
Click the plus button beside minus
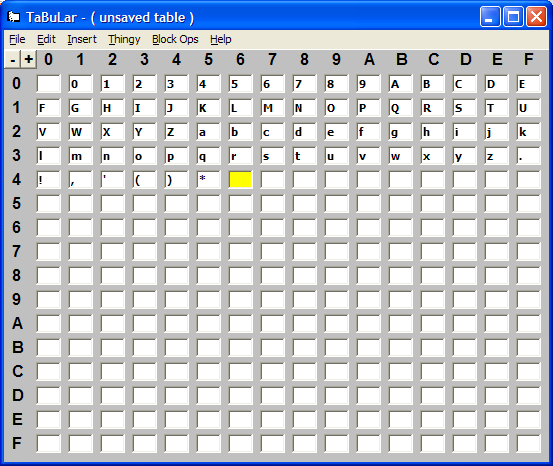pos(29,60)
